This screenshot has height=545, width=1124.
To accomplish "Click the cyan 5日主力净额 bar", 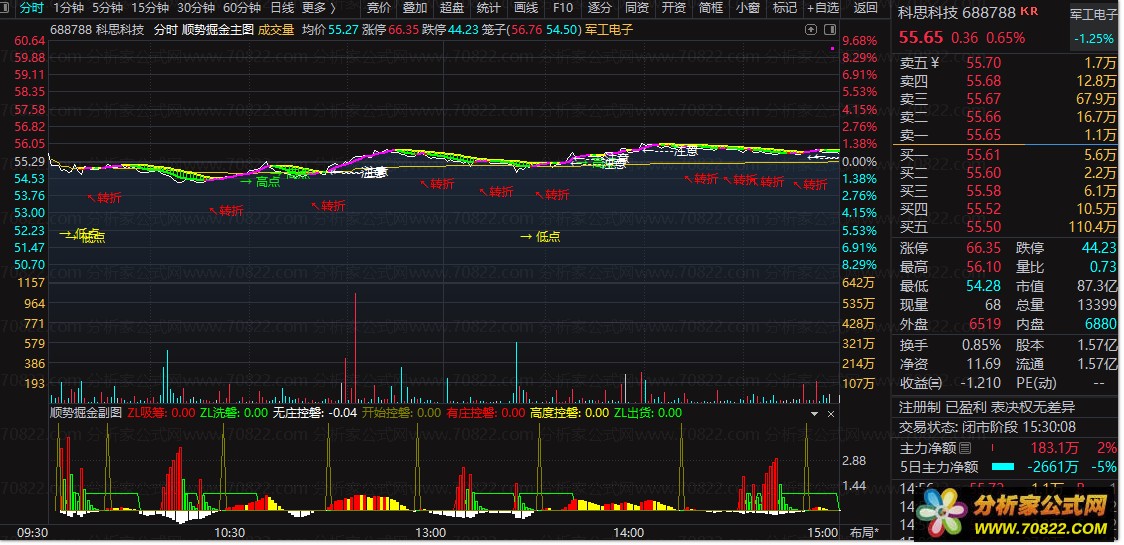I will click(1003, 468).
